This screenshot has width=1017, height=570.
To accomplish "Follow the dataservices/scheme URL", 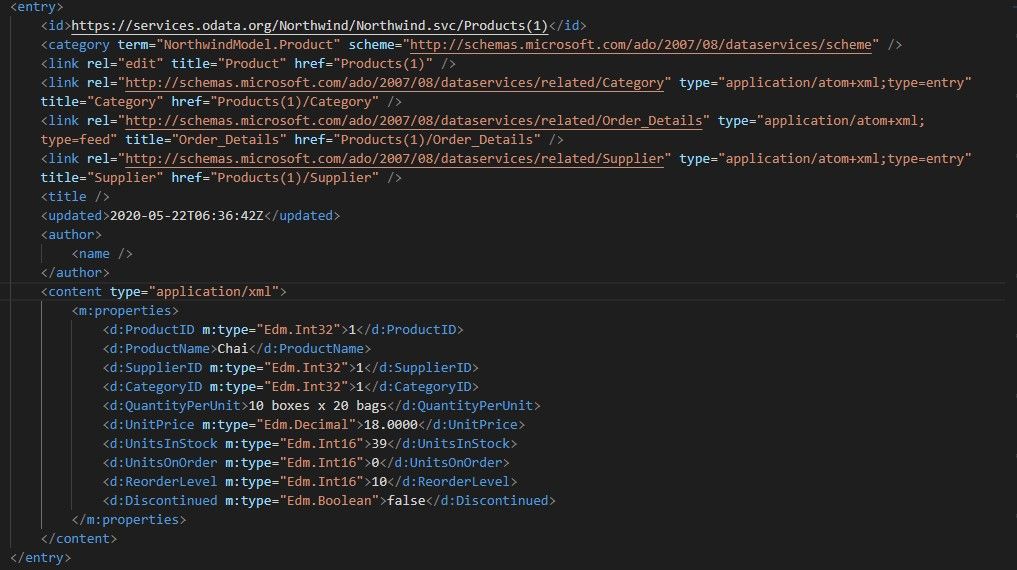I will point(641,45).
